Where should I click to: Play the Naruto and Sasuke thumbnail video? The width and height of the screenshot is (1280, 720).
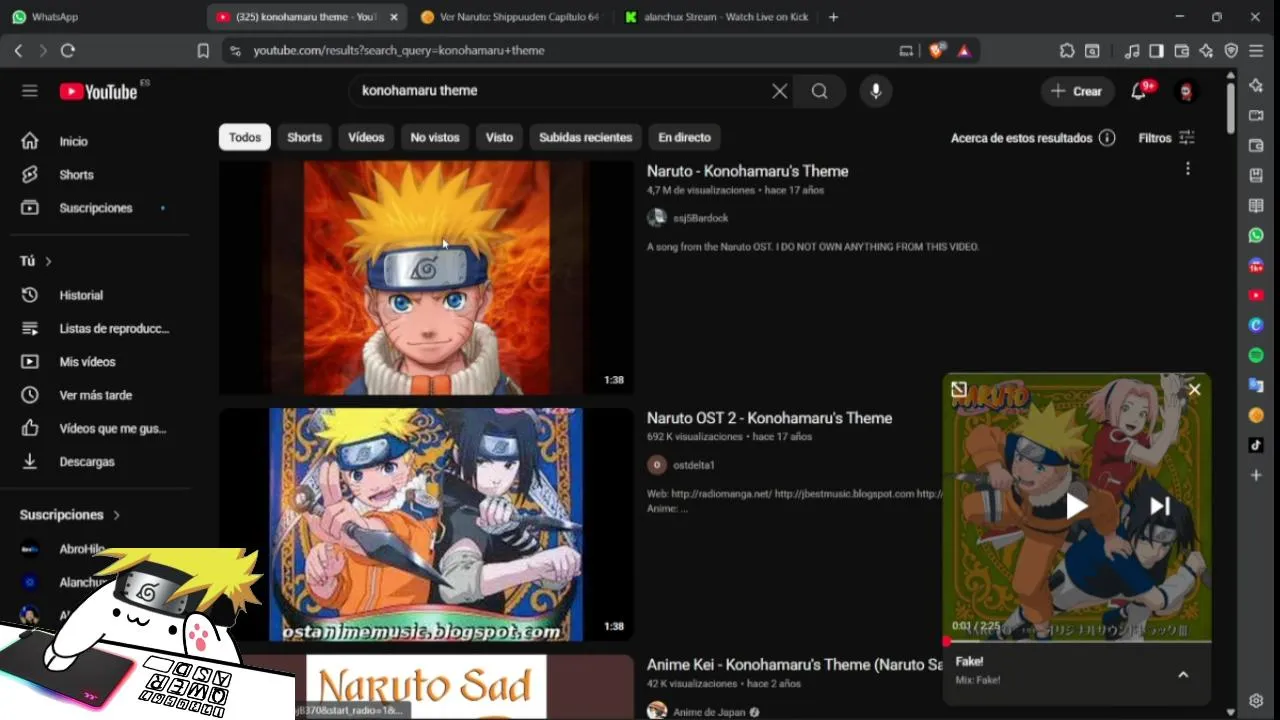pos(426,525)
